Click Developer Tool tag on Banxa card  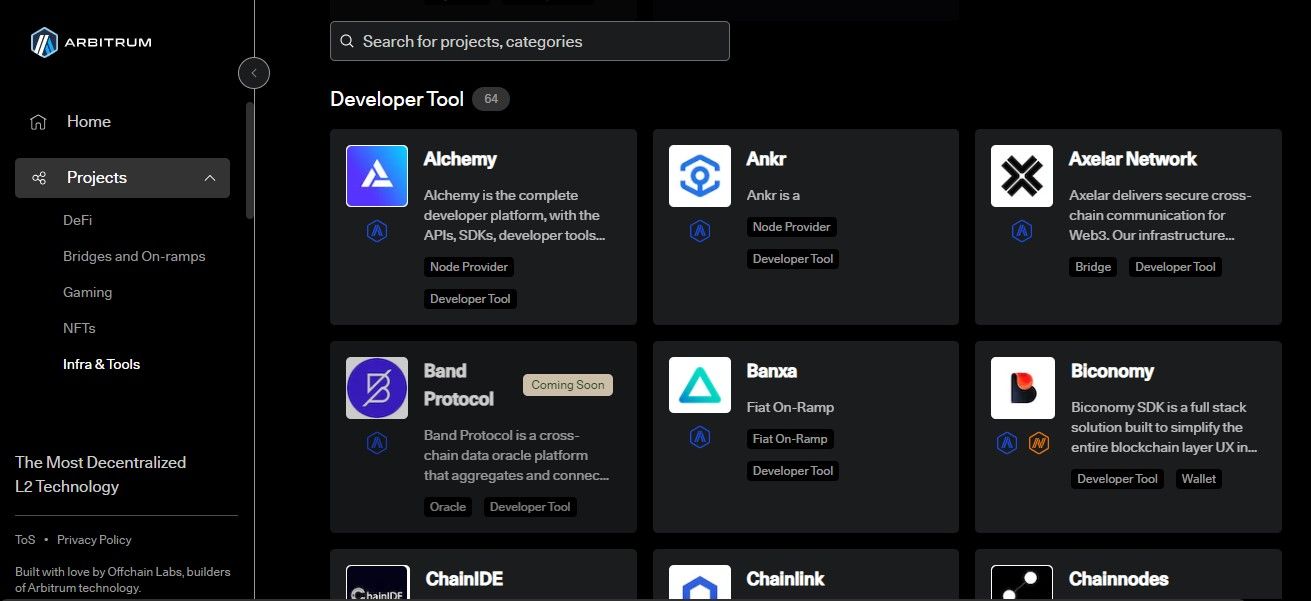coord(793,471)
